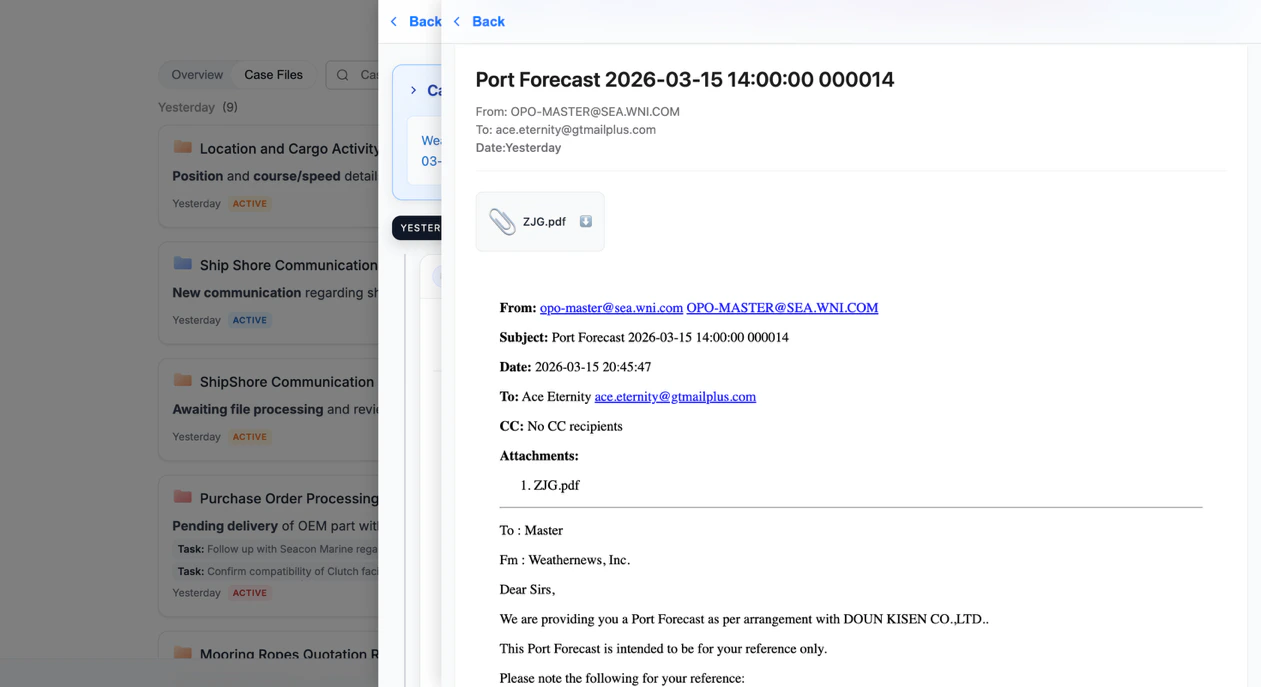The height and width of the screenshot is (687, 1261).
Task: Click the paperclip icon on the ZJG.pdf attachment
Action: click(500, 221)
